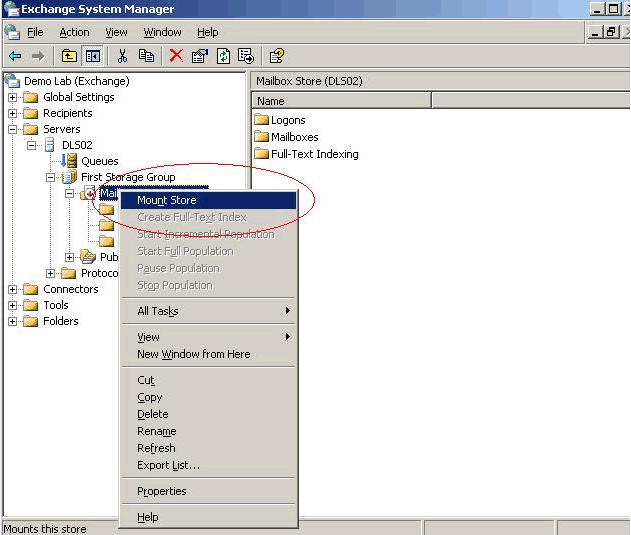Image resolution: width=631 pixels, height=535 pixels.
Task: Click the DLS02 server icon
Action: click(x=49, y=145)
